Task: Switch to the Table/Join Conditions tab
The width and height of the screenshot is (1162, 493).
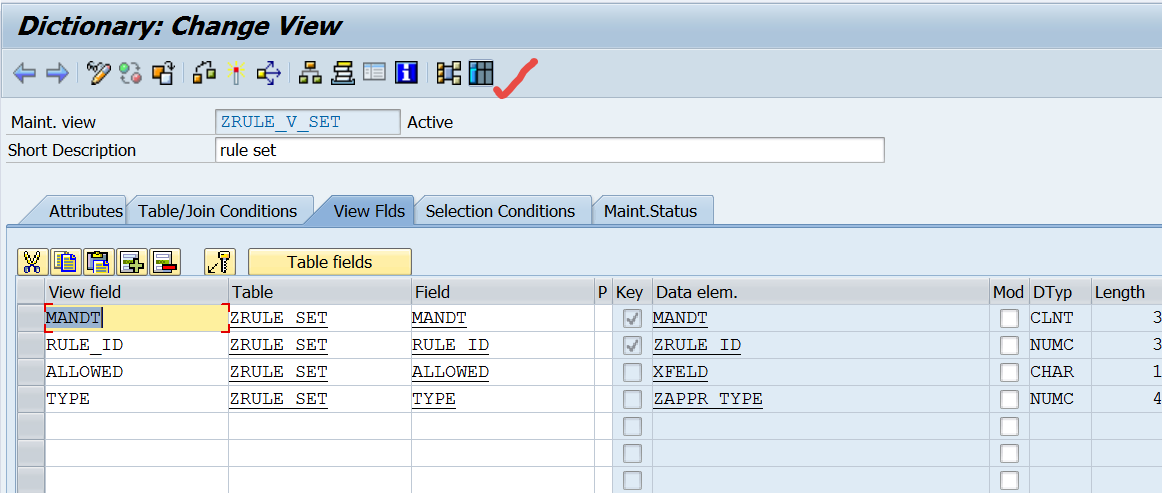Action: (218, 211)
